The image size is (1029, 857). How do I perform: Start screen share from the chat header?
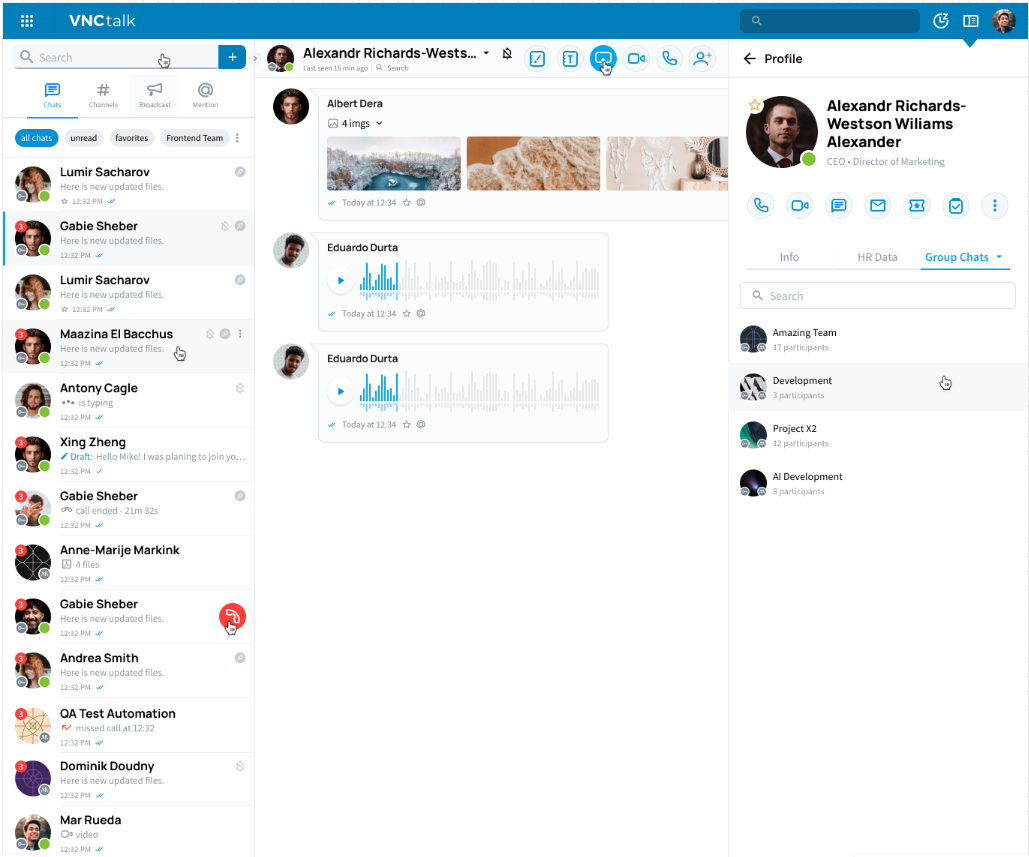[602, 59]
